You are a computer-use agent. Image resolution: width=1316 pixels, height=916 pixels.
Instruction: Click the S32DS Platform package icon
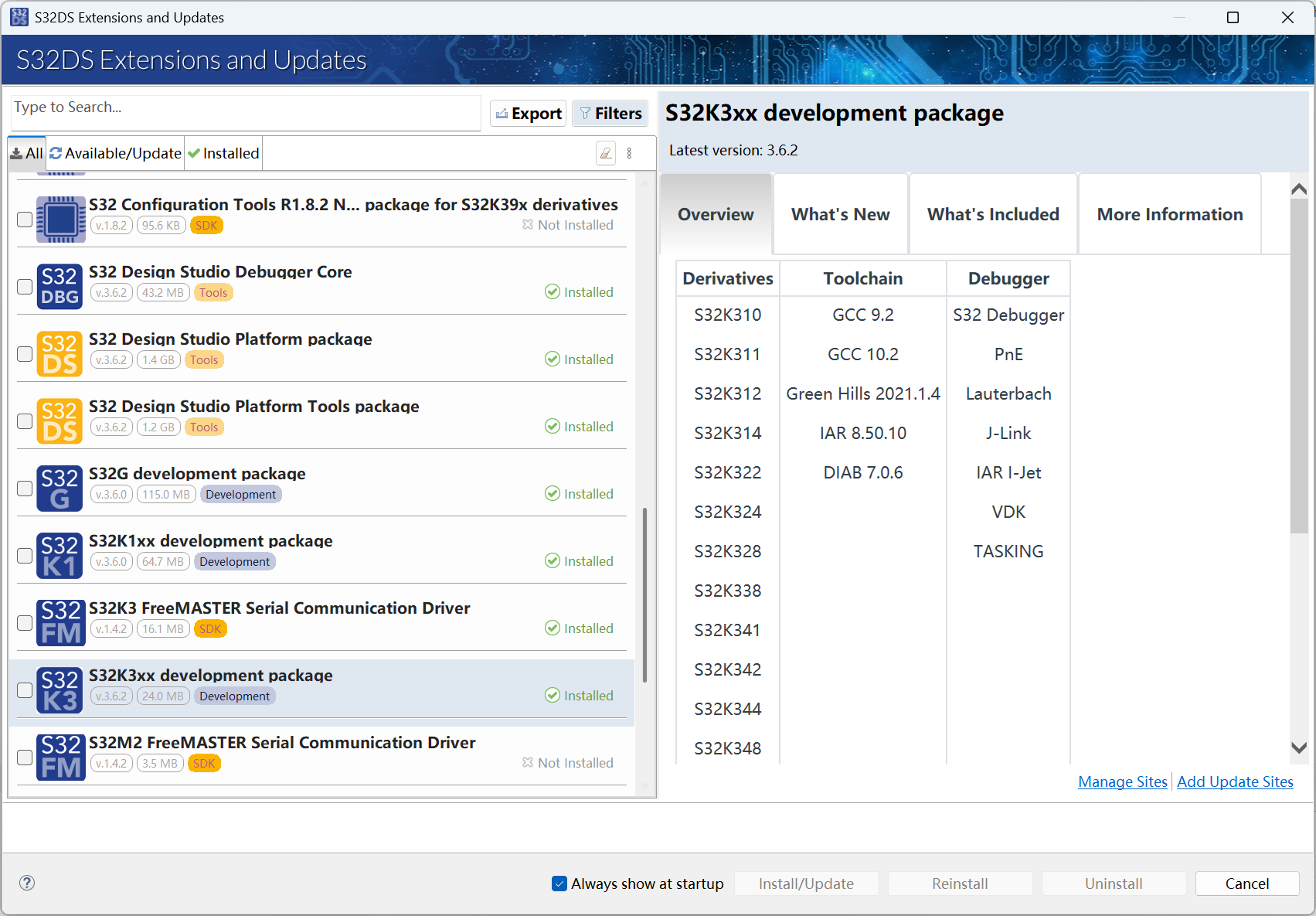60,353
